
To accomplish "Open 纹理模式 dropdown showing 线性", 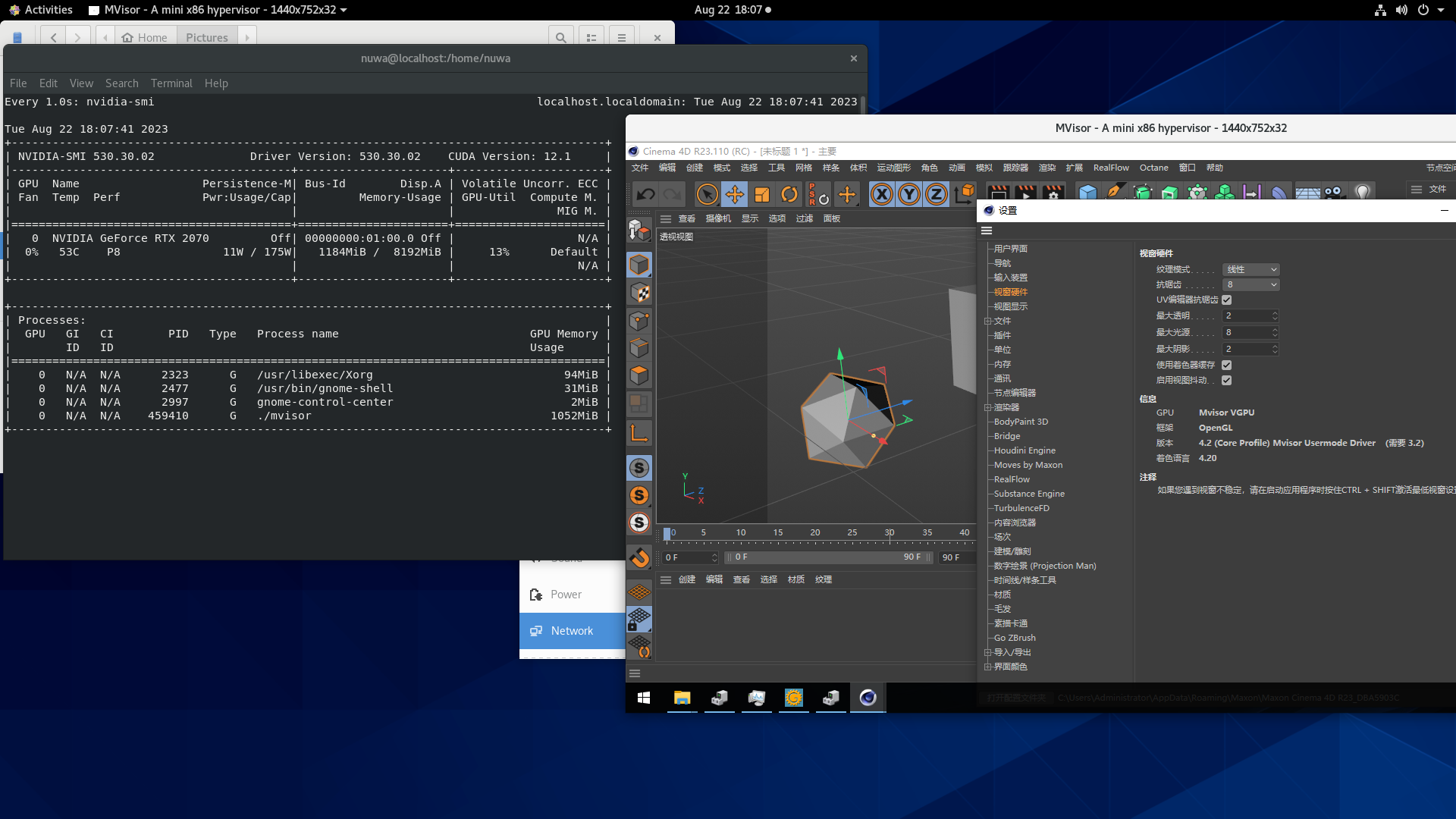I will [1250, 269].
